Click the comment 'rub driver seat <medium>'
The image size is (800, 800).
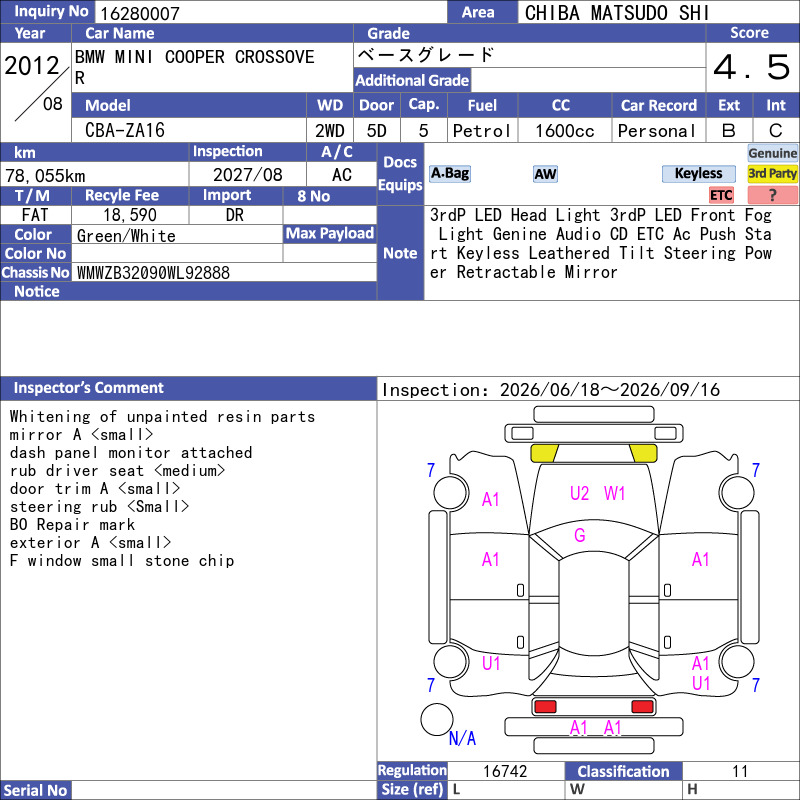[x=117, y=470]
